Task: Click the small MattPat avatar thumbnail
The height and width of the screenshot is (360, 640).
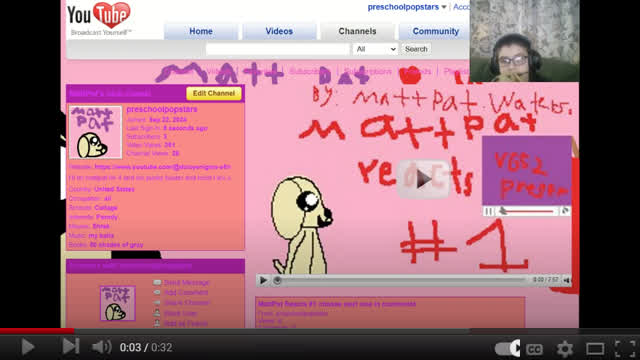Action: tap(118, 303)
